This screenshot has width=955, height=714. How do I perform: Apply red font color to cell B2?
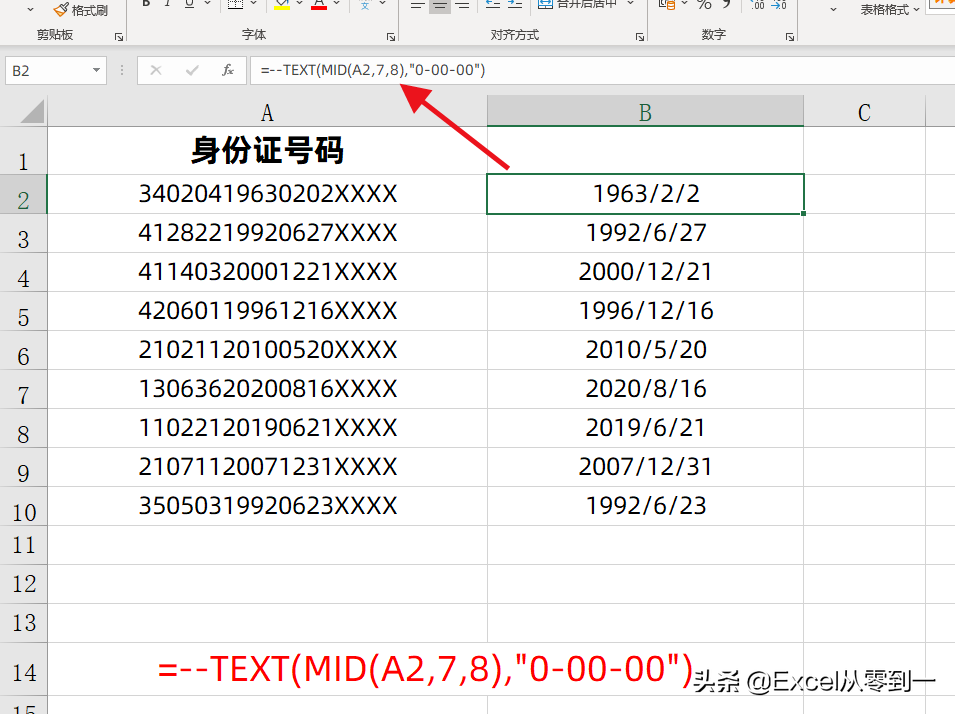320,6
